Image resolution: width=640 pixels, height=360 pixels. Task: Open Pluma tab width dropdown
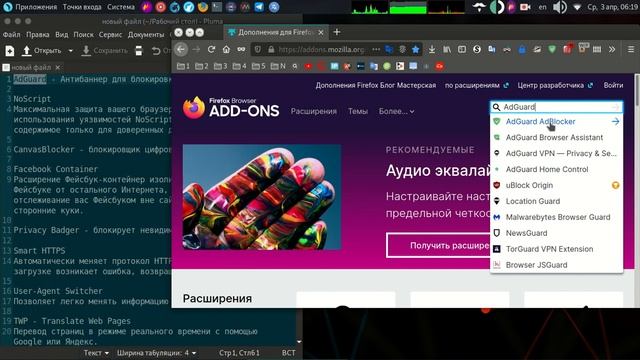156,353
